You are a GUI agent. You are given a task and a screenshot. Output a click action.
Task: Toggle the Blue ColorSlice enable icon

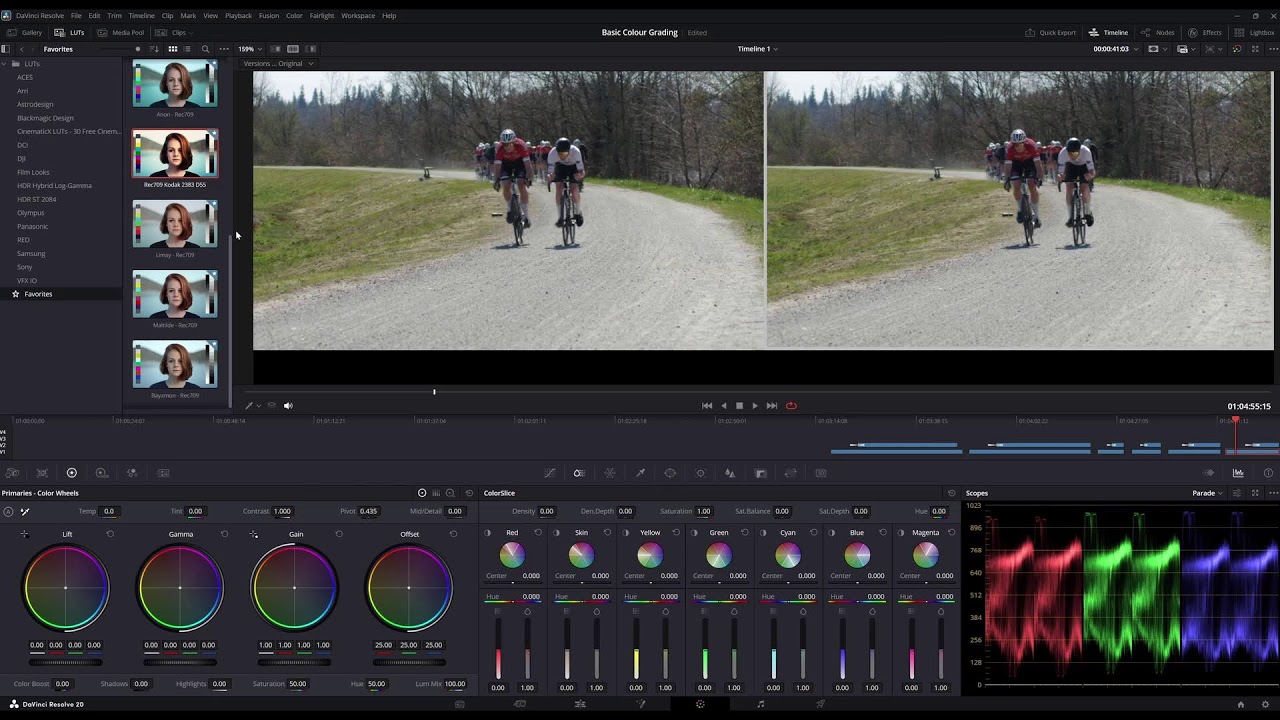coord(833,533)
